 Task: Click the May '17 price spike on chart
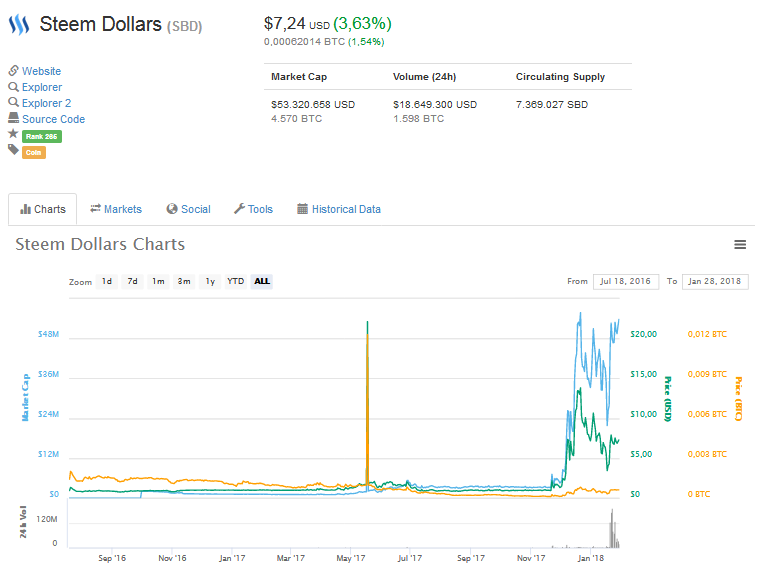(367, 405)
